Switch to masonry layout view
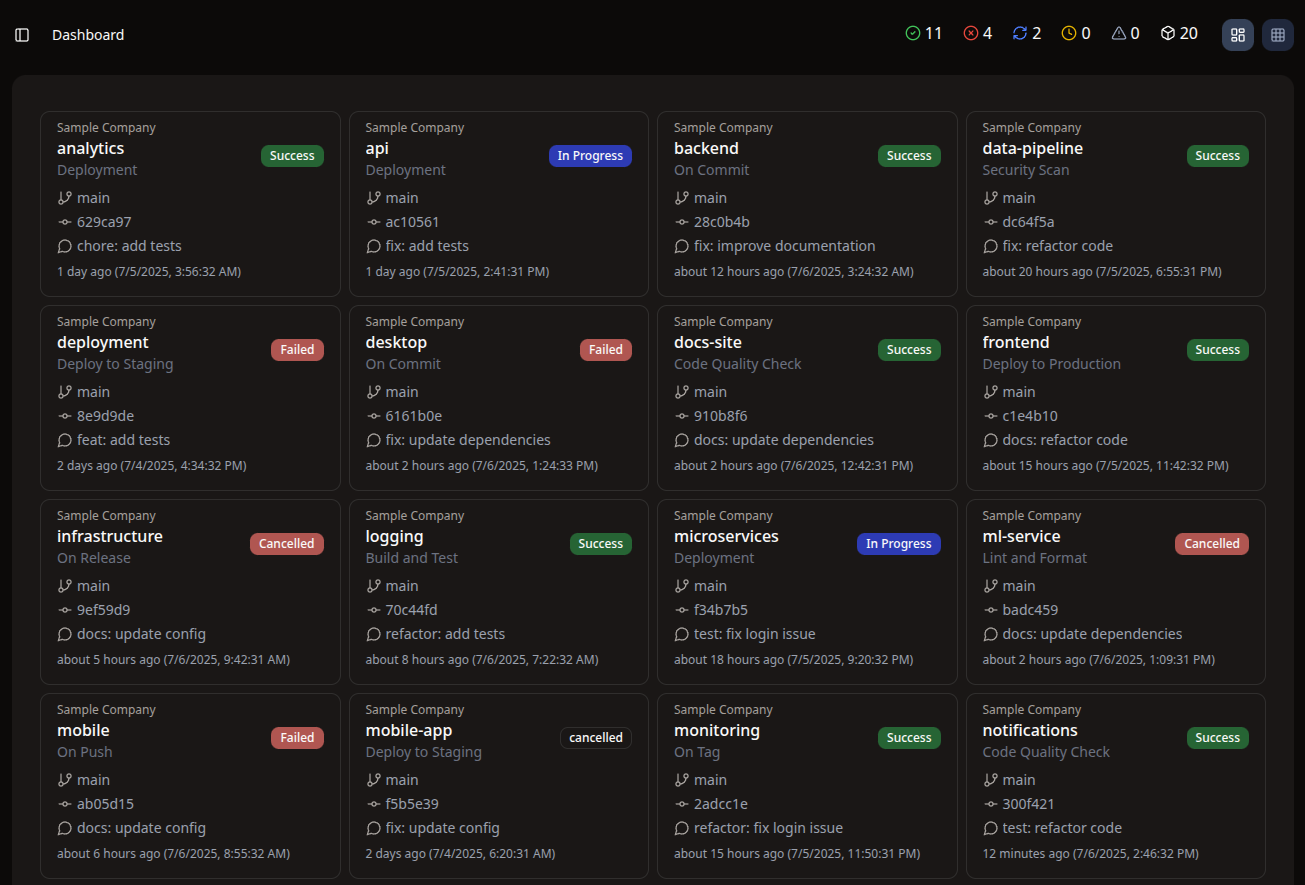This screenshot has width=1305, height=885. pos(1237,34)
